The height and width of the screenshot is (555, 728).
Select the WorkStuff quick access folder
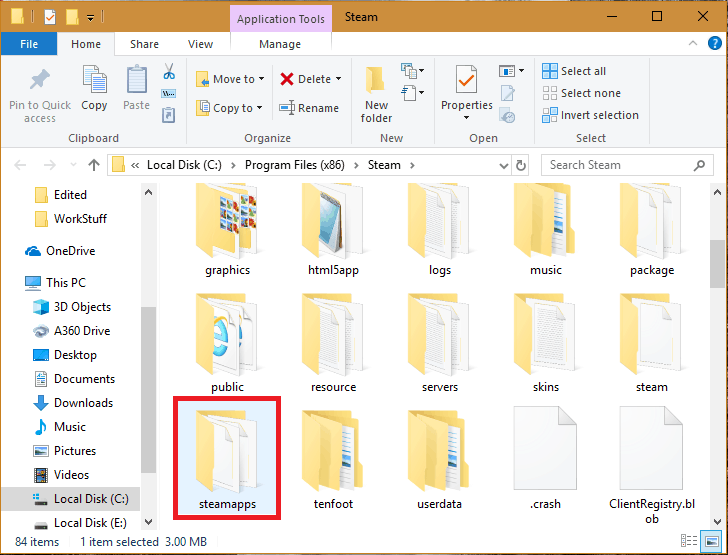[72, 219]
